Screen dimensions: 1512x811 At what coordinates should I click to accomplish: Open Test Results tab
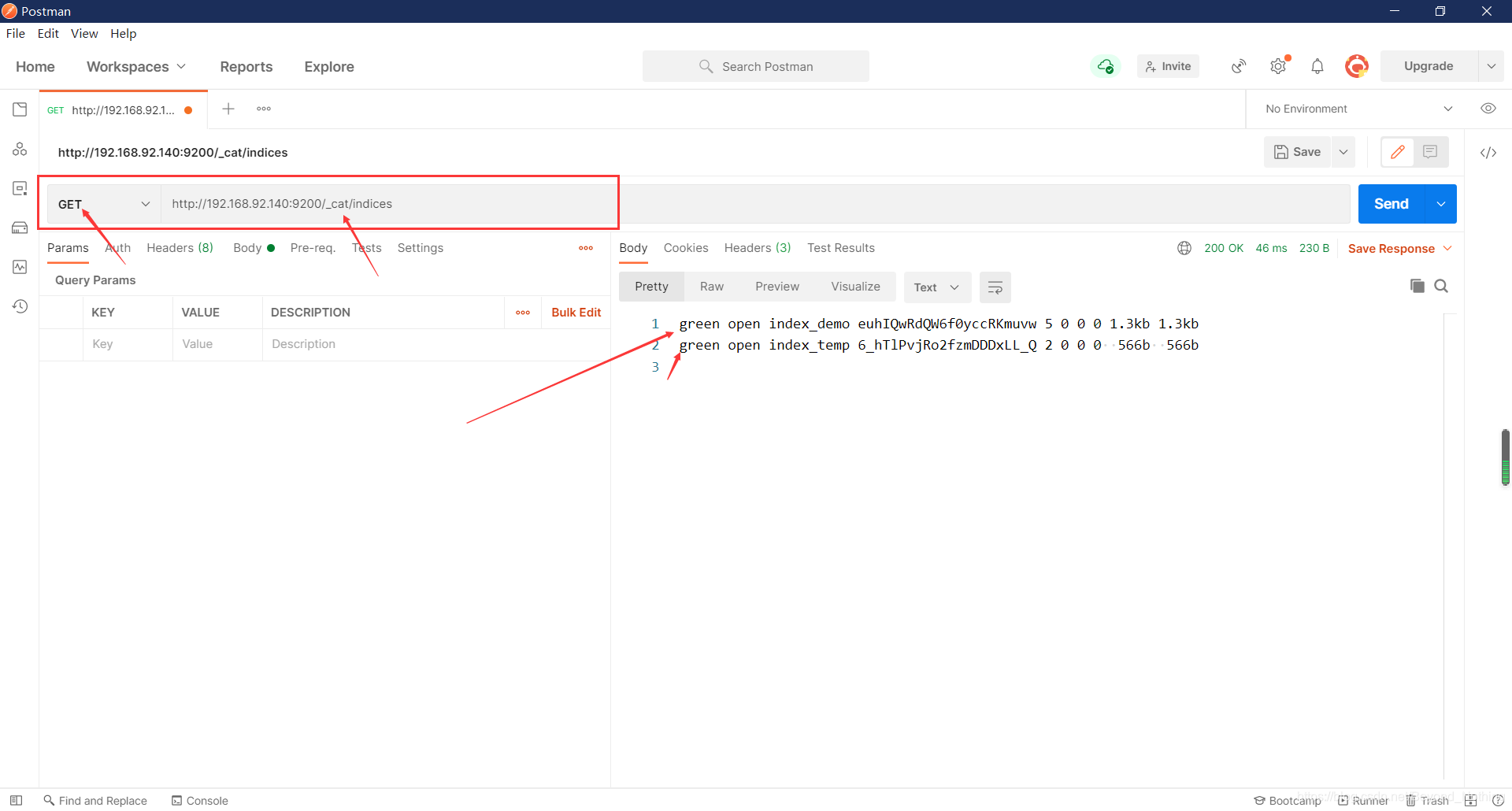click(841, 248)
